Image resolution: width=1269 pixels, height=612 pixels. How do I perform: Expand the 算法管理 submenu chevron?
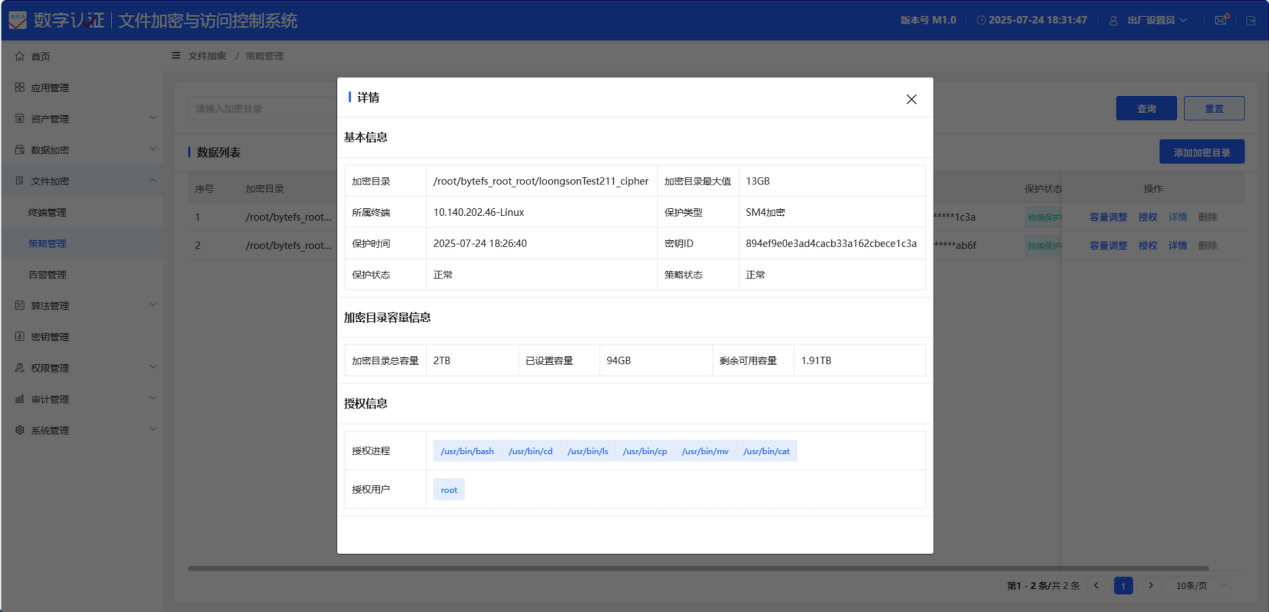[x=153, y=305]
